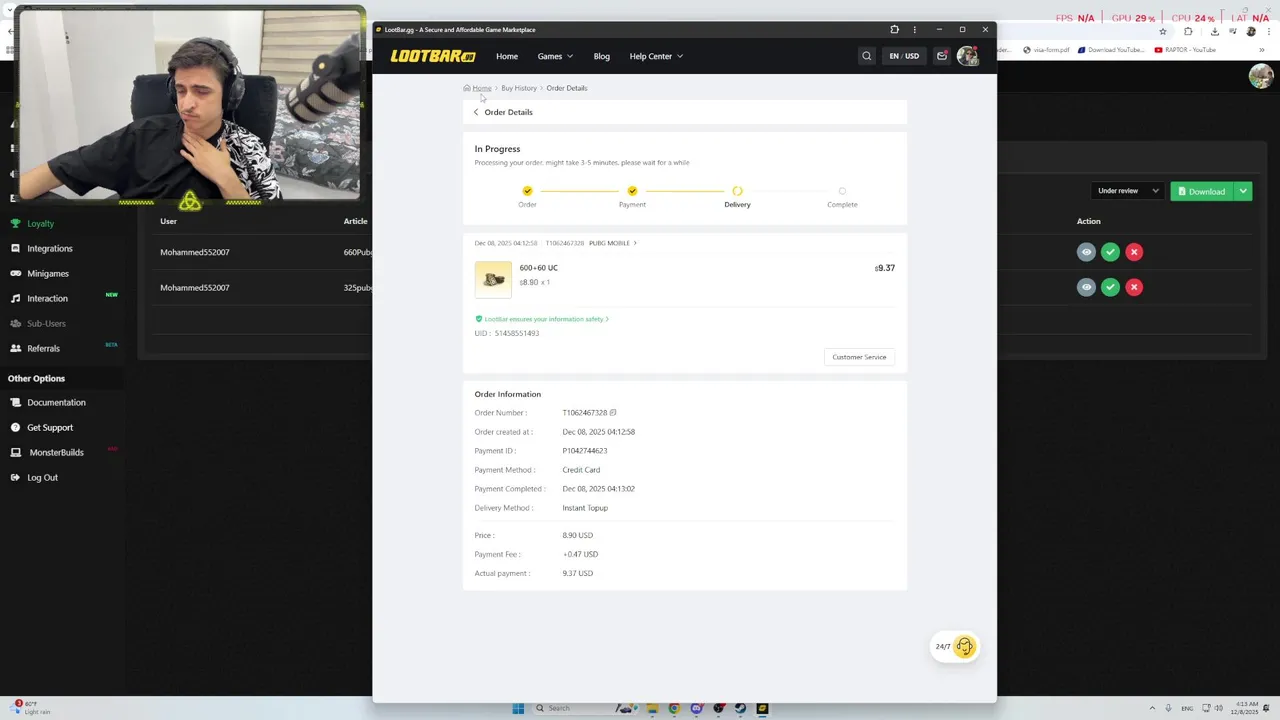Screen dimensions: 1280x720
Task: Open the LootBar user profile avatar
Action: [x=967, y=56]
